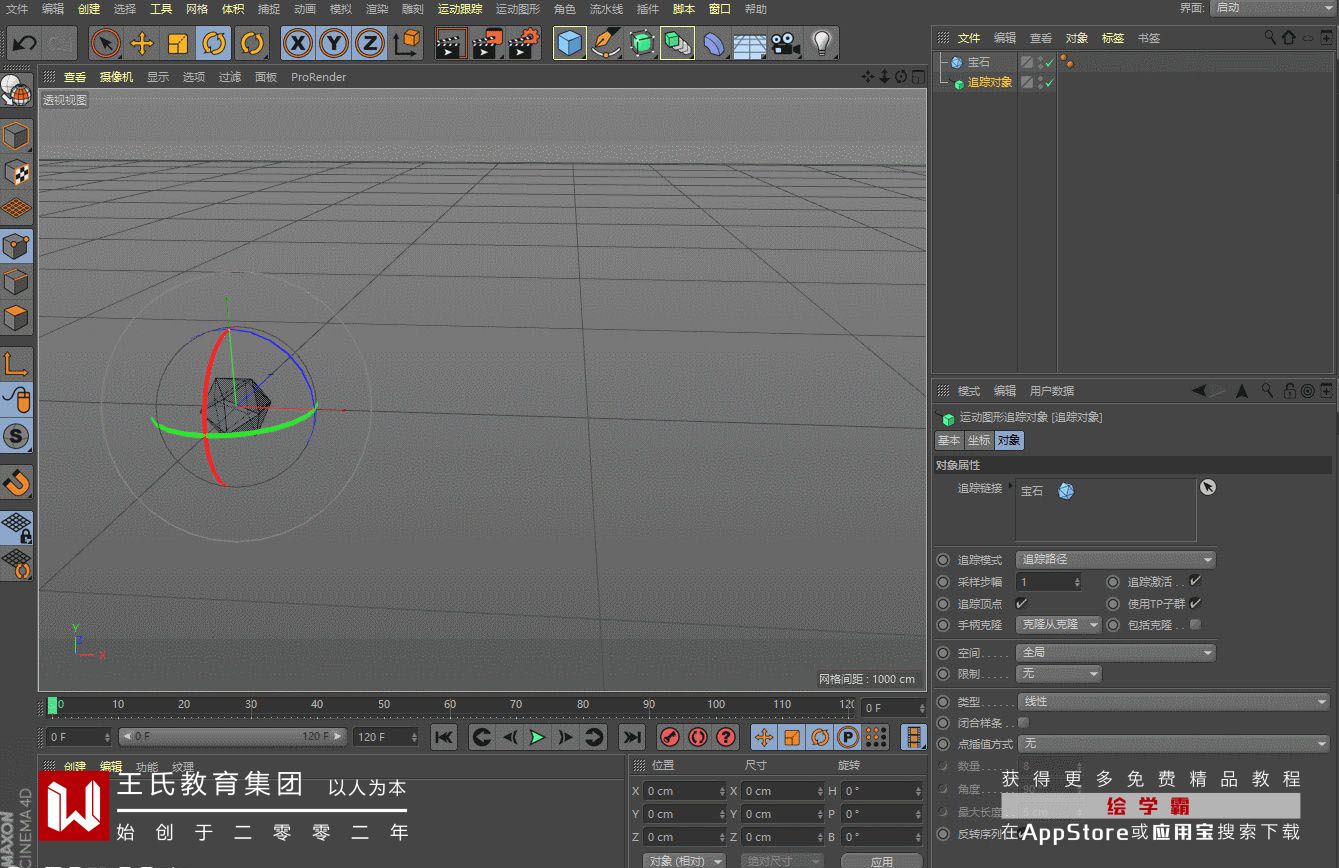Open the 类型 dropdown set to 线性
The height and width of the screenshot is (868, 1339).
(x=1173, y=702)
